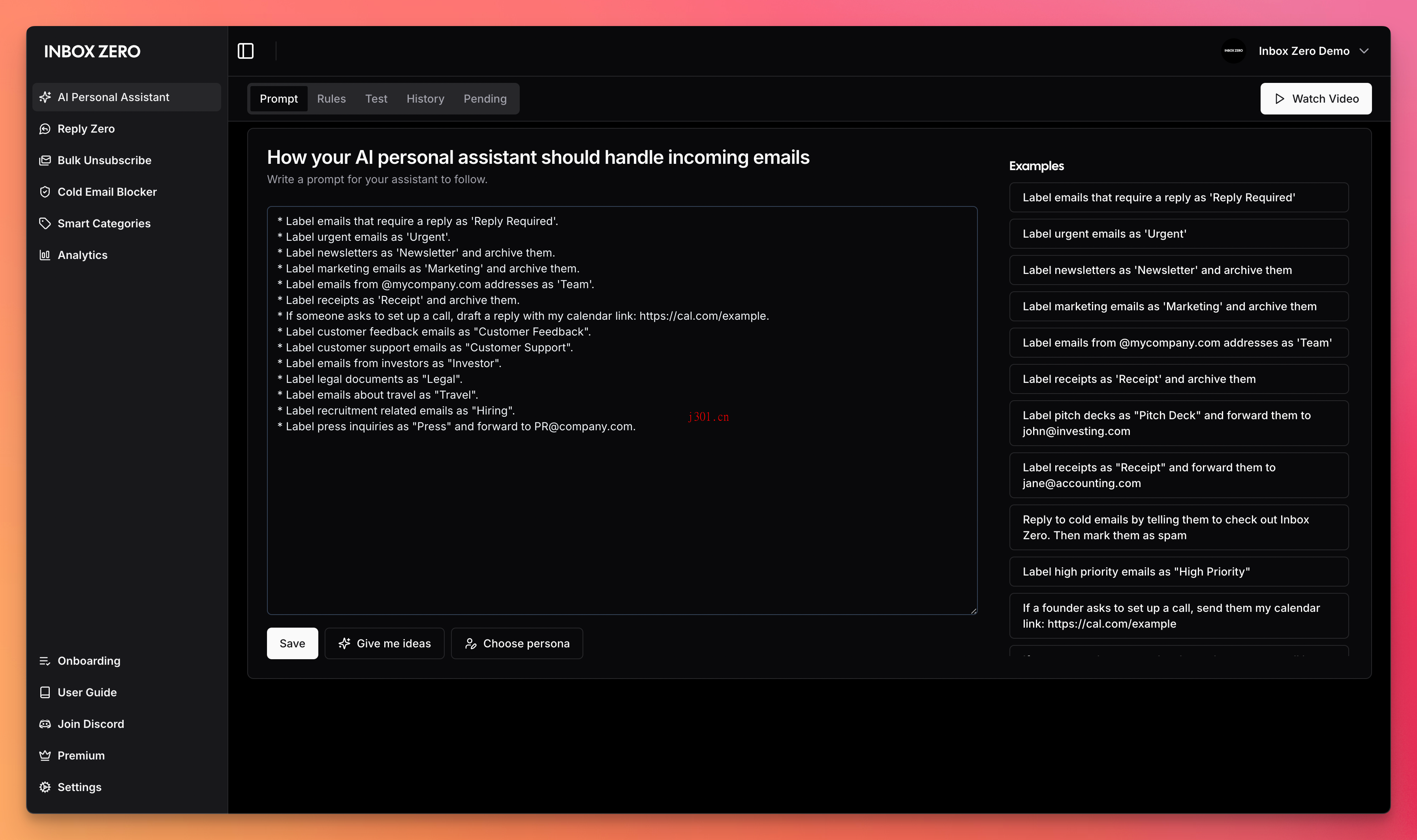Click the Give me ideas button
This screenshot has height=840, width=1417.
pos(384,643)
